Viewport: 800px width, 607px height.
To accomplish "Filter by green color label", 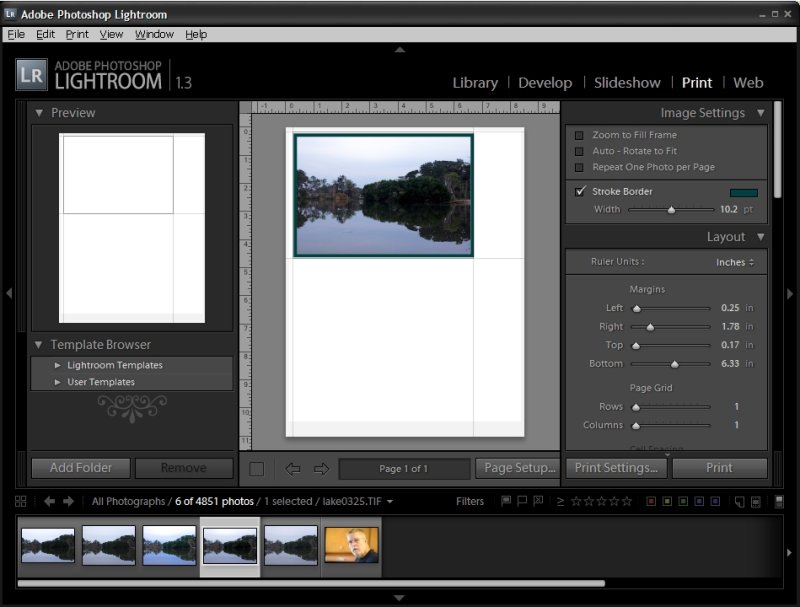I will 683,501.
